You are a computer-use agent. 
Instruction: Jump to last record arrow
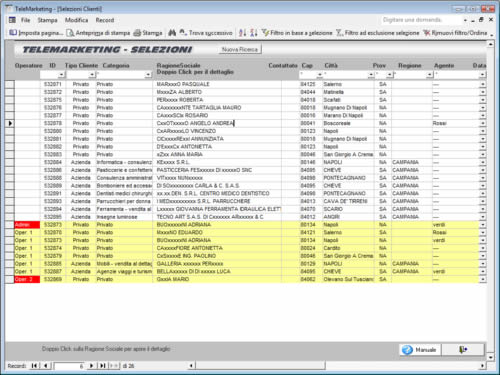[x=103, y=366]
